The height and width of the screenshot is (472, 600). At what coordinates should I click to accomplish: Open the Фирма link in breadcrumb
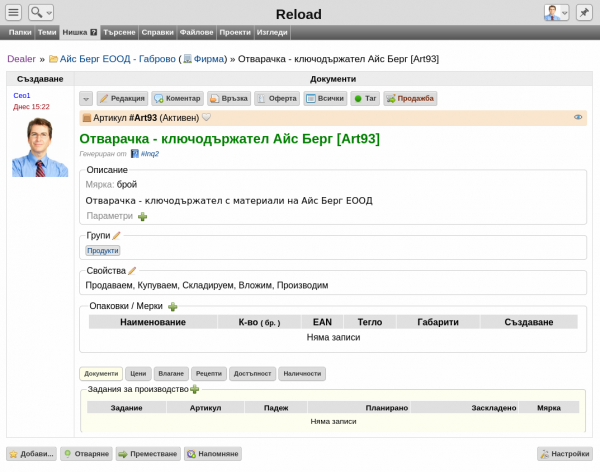tap(209, 59)
